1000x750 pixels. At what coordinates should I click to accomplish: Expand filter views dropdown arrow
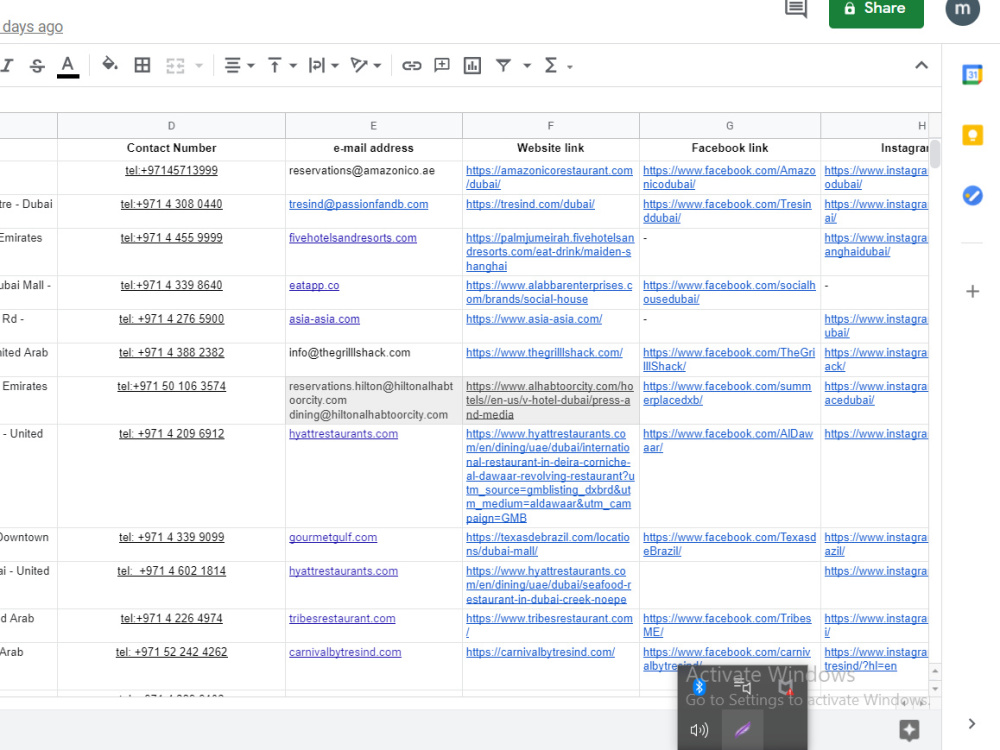527,65
